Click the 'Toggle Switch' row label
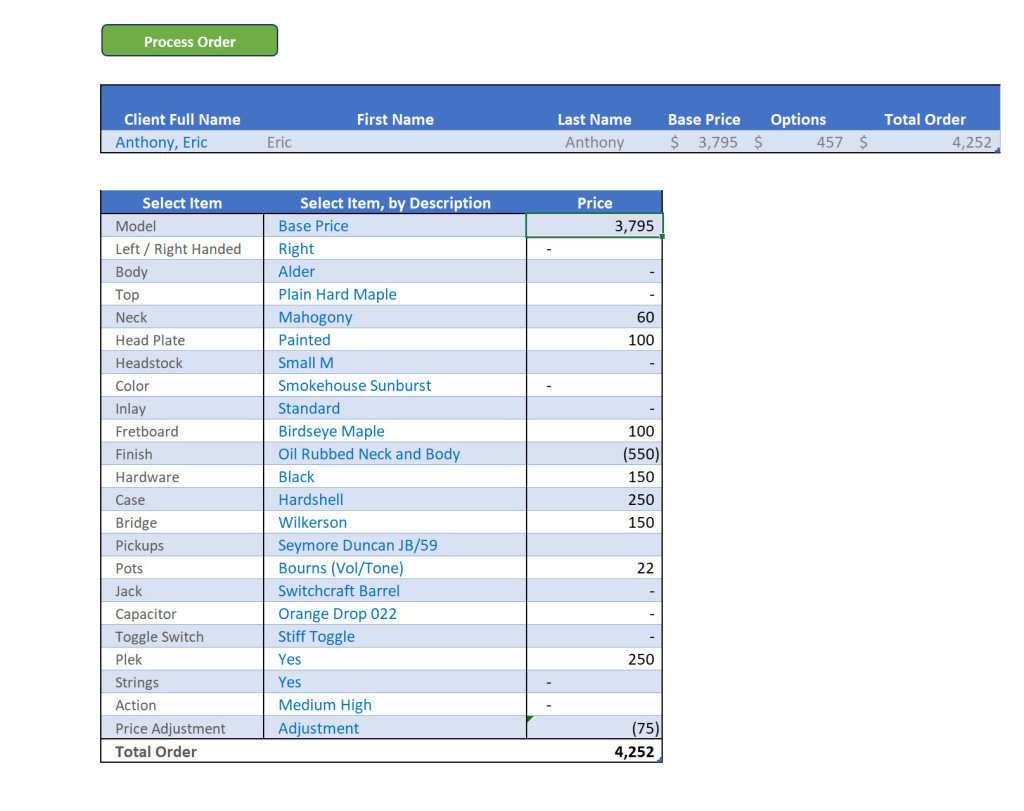Viewport: 1024px width, 811px height. pos(159,637)
